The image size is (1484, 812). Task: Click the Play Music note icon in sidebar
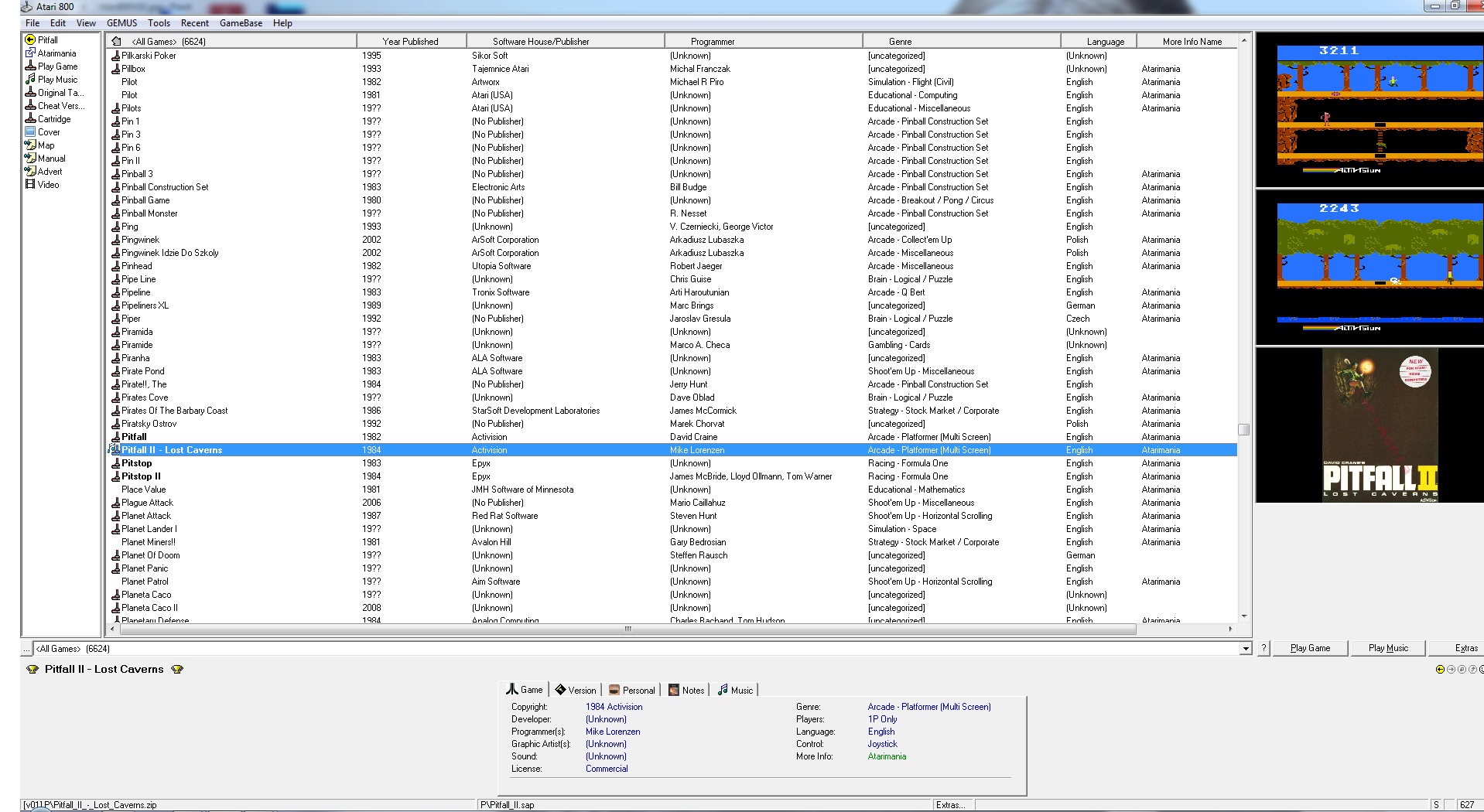pyautogui.click(x=30, y=80)
